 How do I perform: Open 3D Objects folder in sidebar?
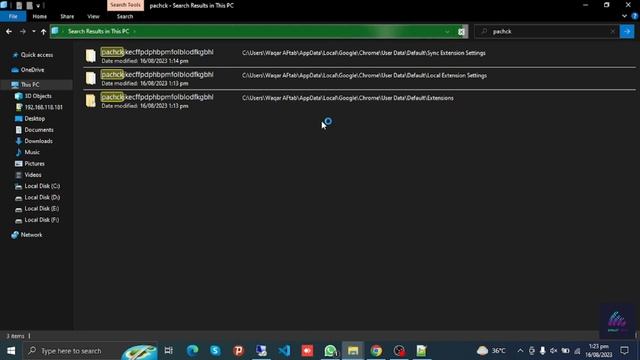[x=38, y=96]
